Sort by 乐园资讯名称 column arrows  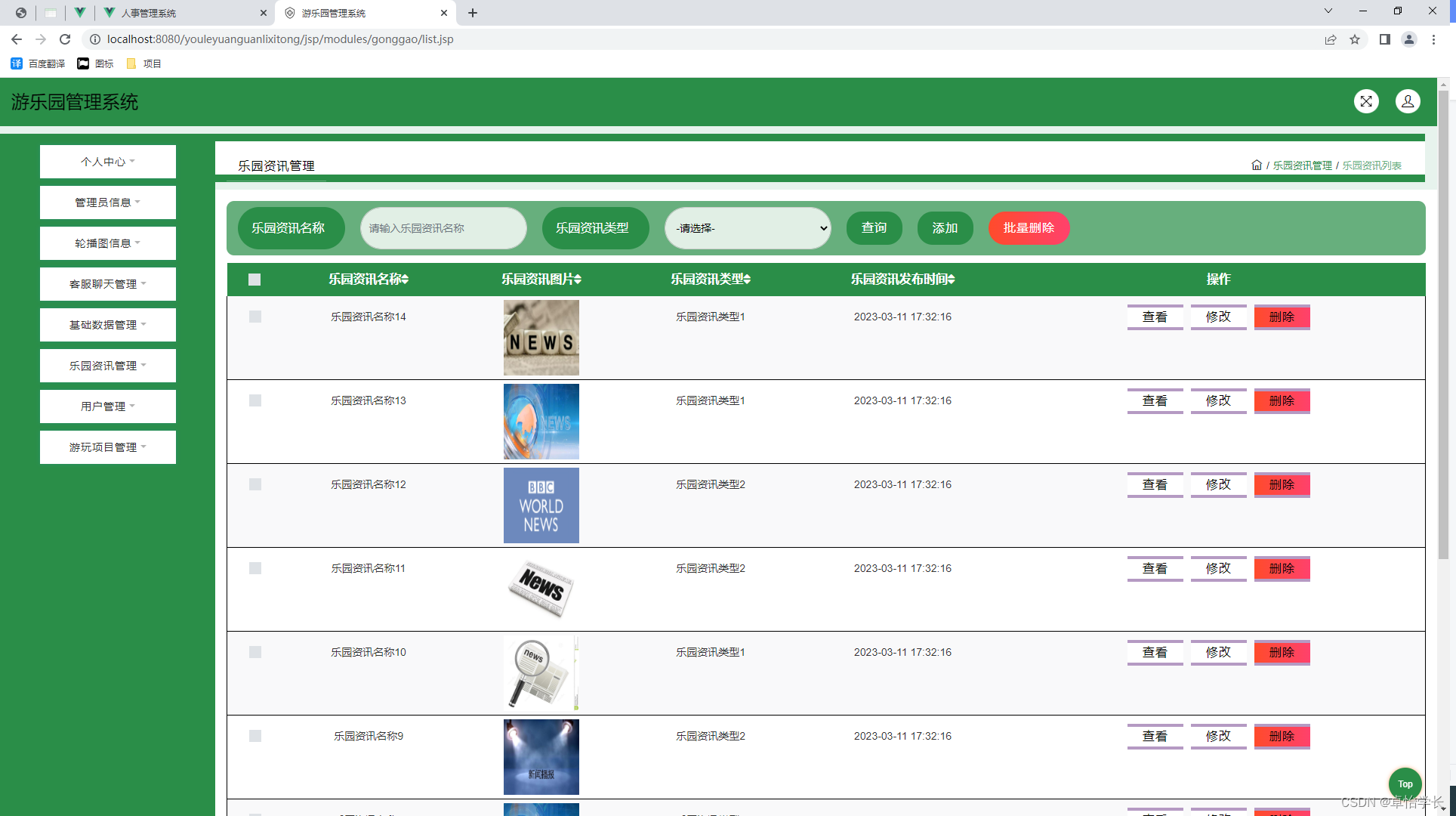(405, 280)
